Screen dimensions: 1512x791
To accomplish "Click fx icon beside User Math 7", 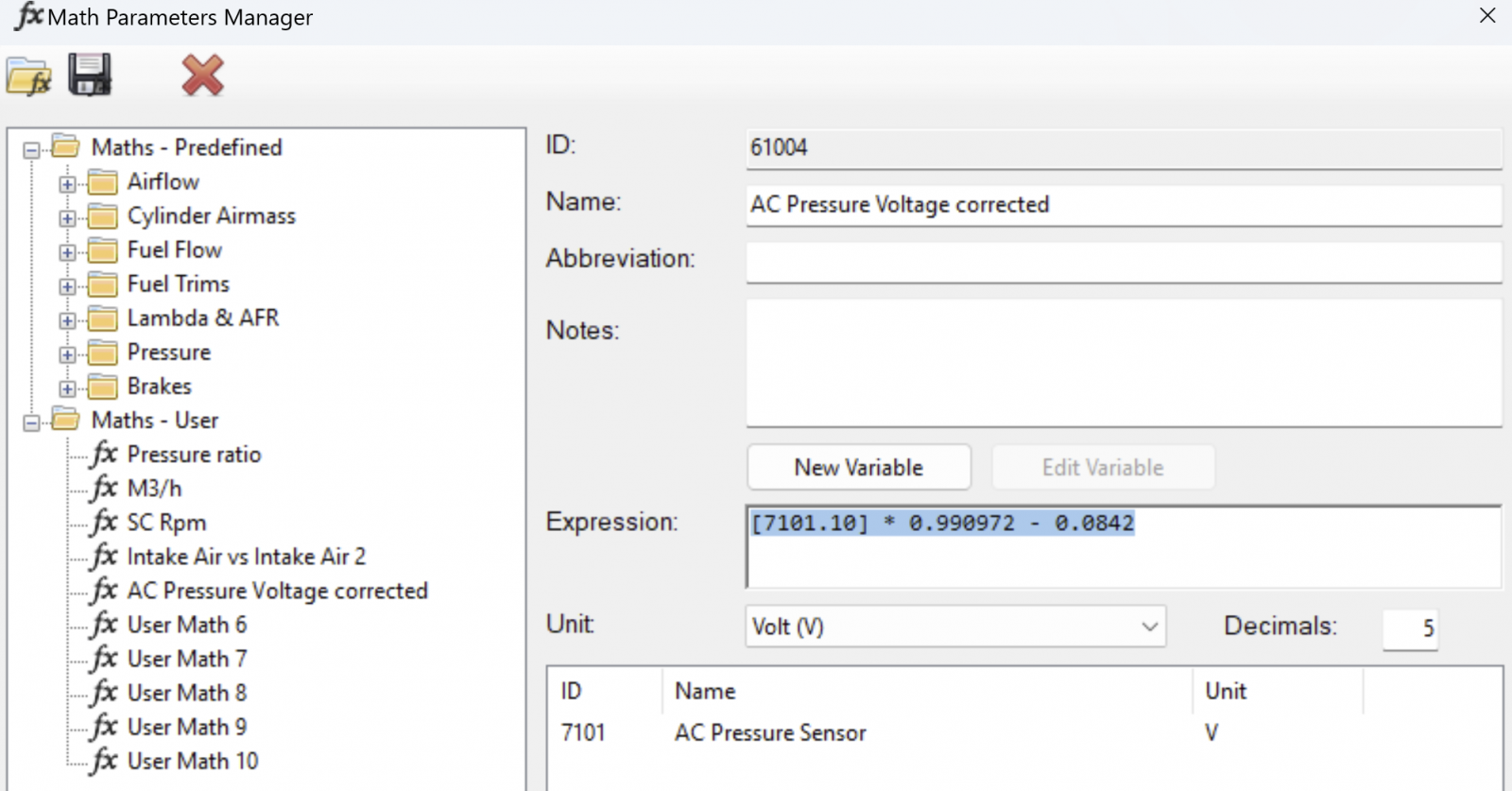I will click(104, 659).
